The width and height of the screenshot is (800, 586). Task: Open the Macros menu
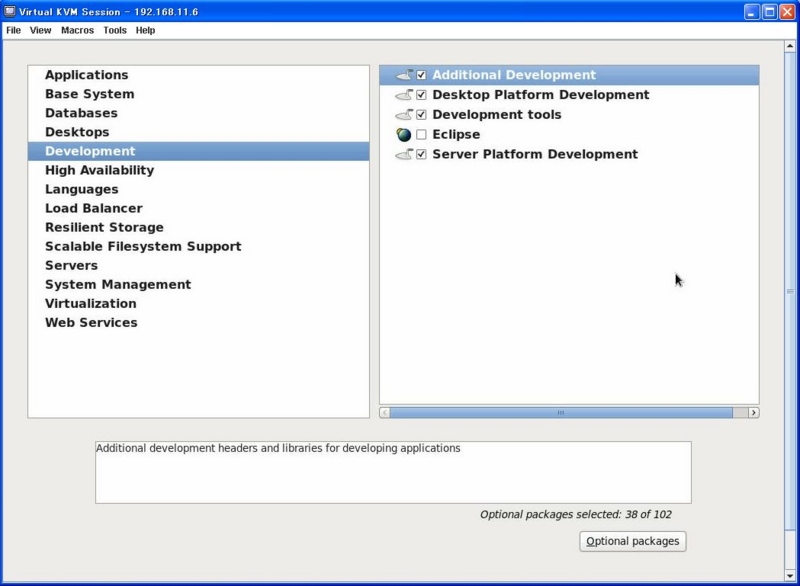[78, 30]
